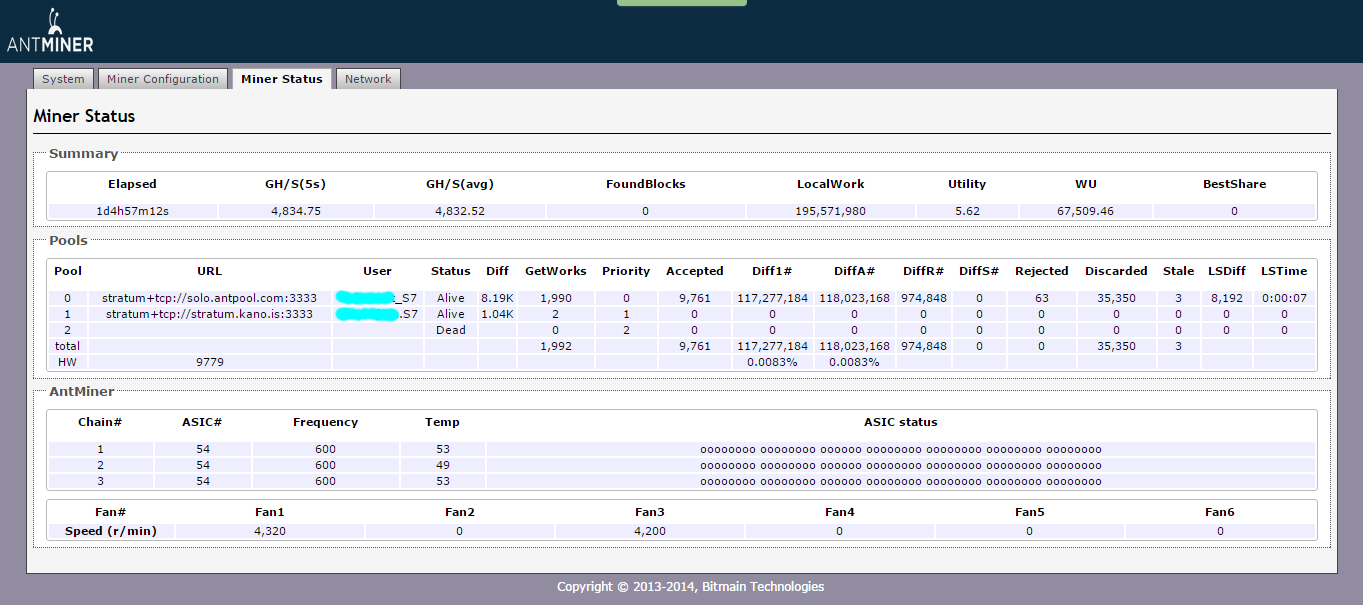Select the Elapsed value 1d4h57m12s
Image resolution: width=1363 pixels, height=605 pixels.
tap(132, 211)
